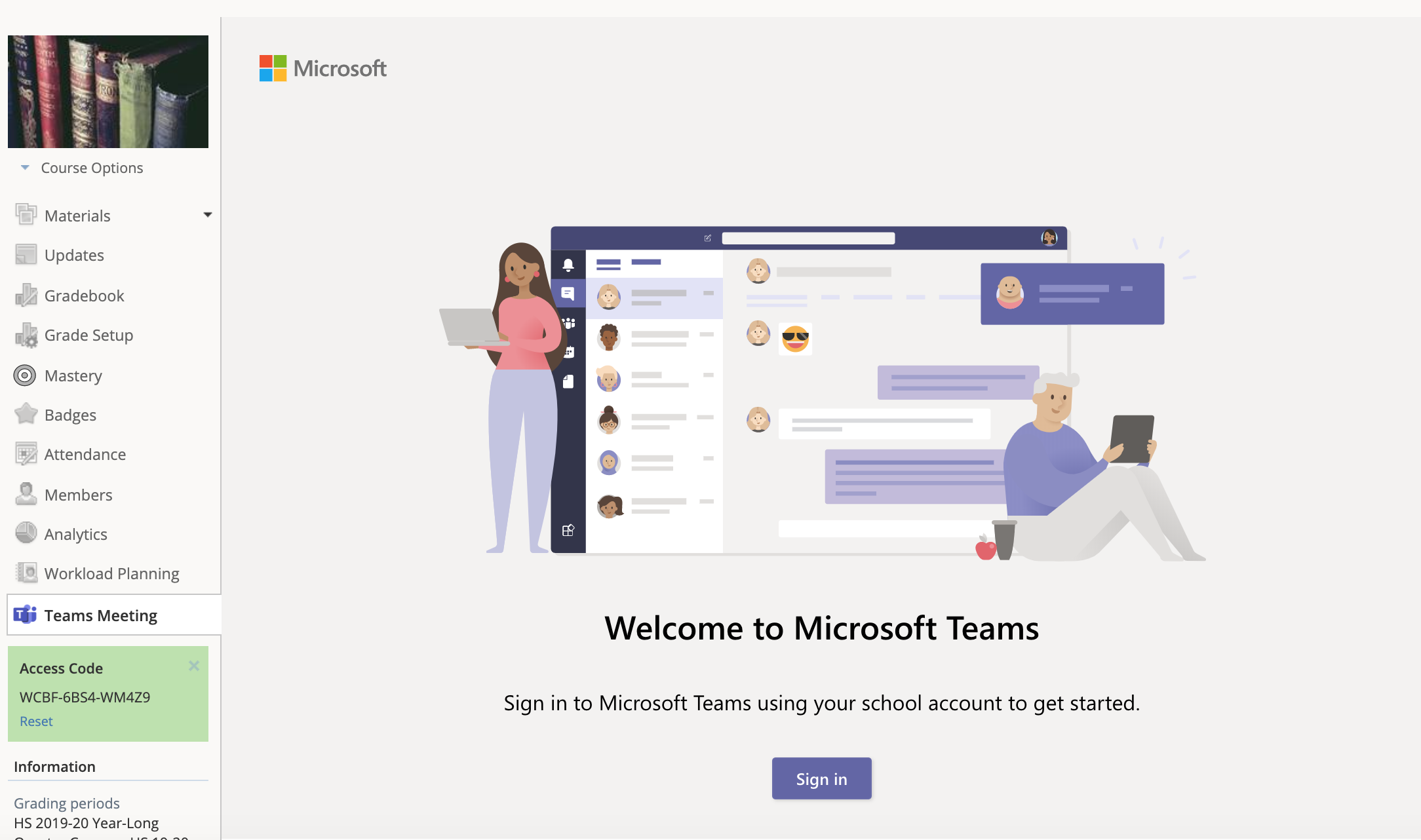Open Grading periods link
The width and height of the screenshot is (1421, 840).
click(67, 803)
